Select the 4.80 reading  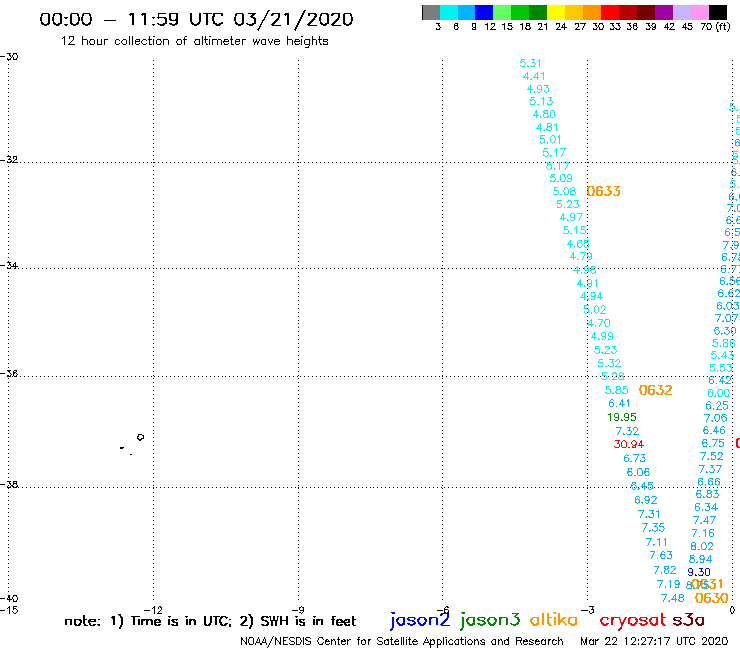(x=544, y=114)
